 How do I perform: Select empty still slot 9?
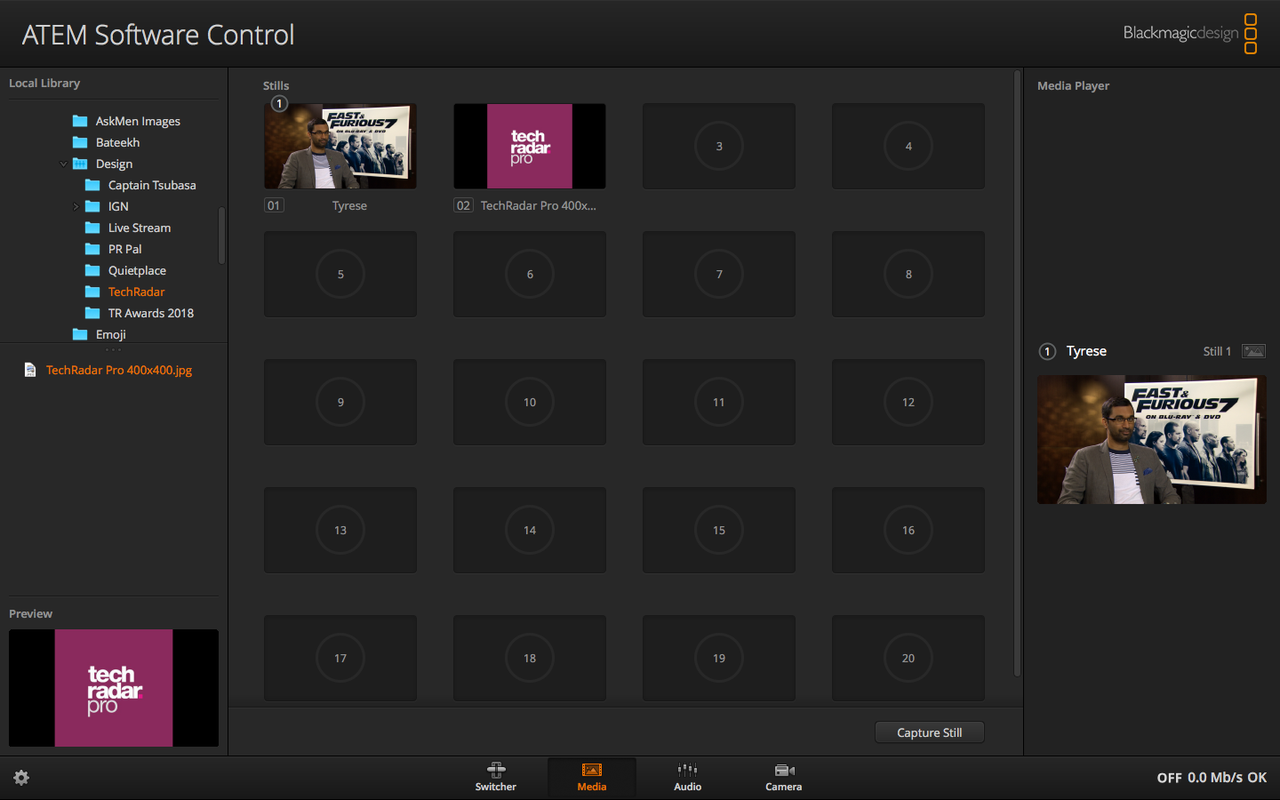click(340, 402)
